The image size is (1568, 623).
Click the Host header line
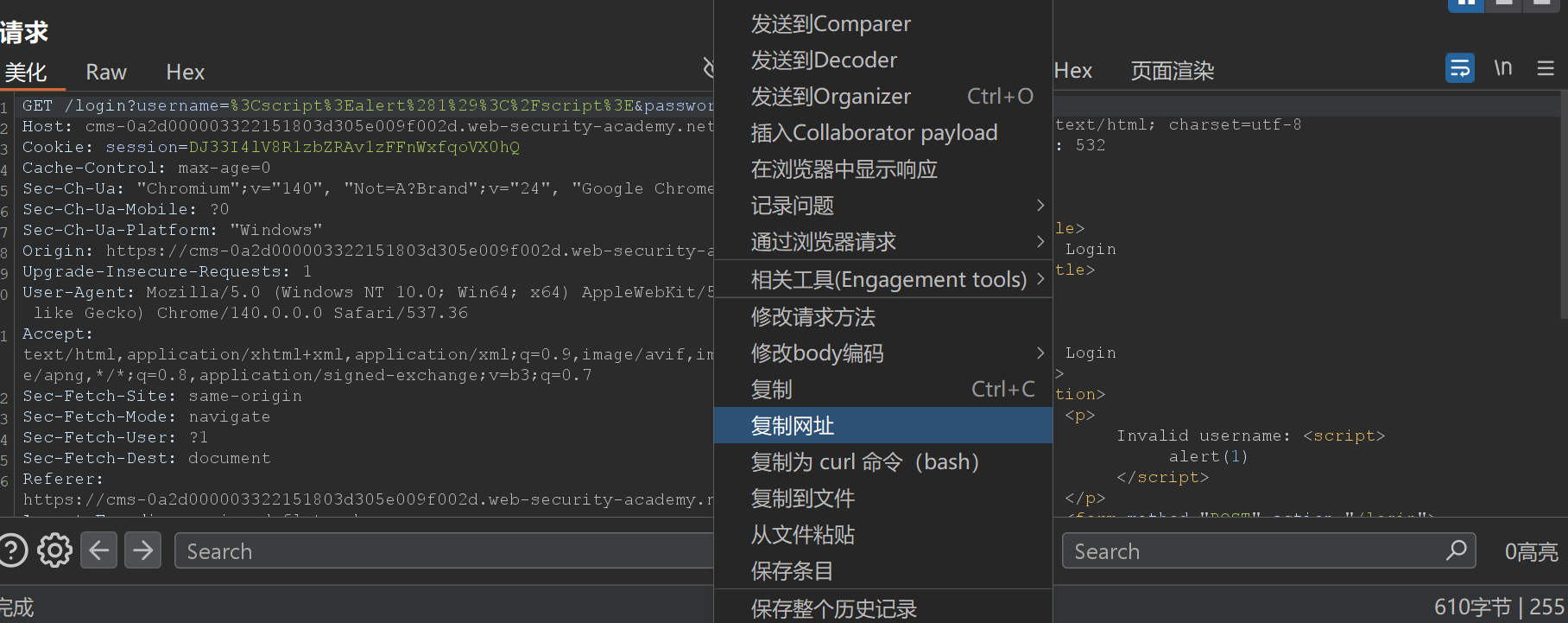(x=368, y=126)
